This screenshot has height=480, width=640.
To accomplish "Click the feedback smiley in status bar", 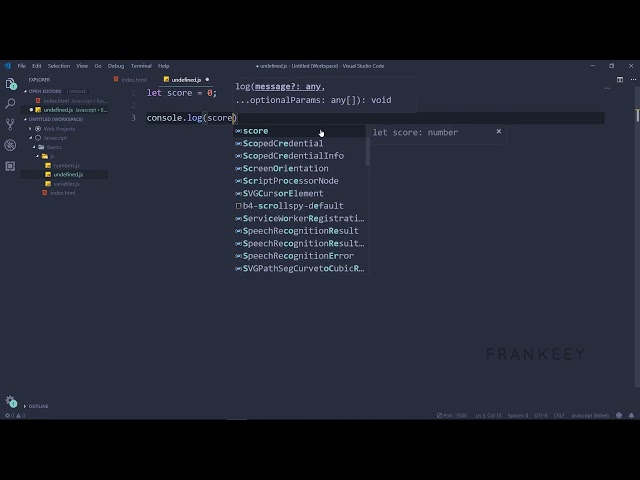I will coord(619,416).
